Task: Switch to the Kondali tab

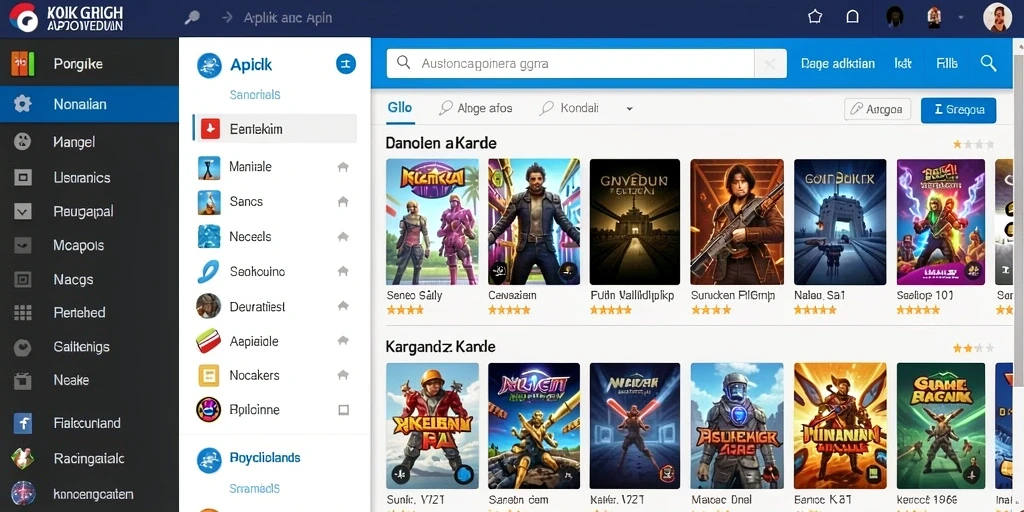Action: (569, 108)
